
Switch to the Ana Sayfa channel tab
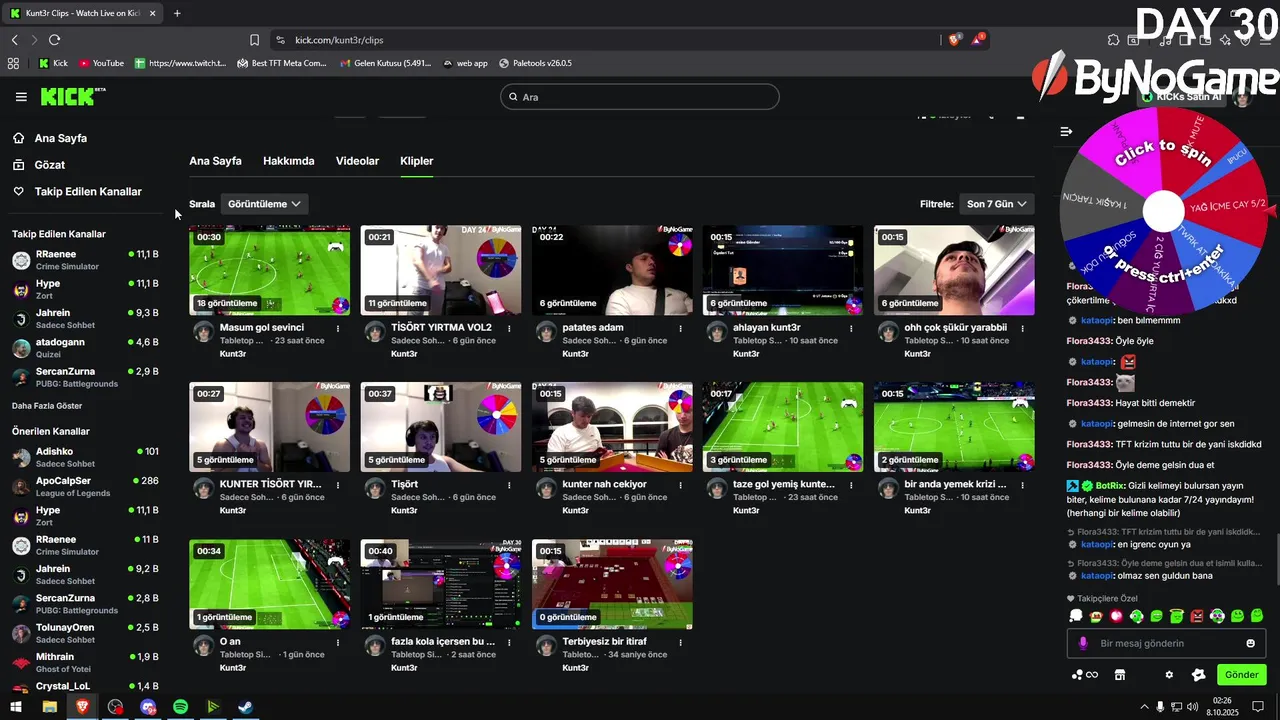(215, 161)
